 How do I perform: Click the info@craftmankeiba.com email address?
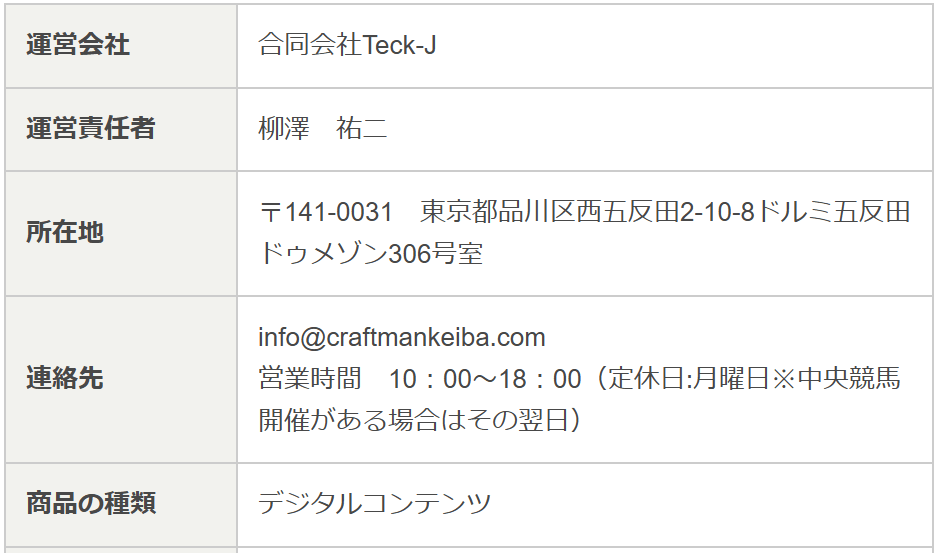coord(402,337)
